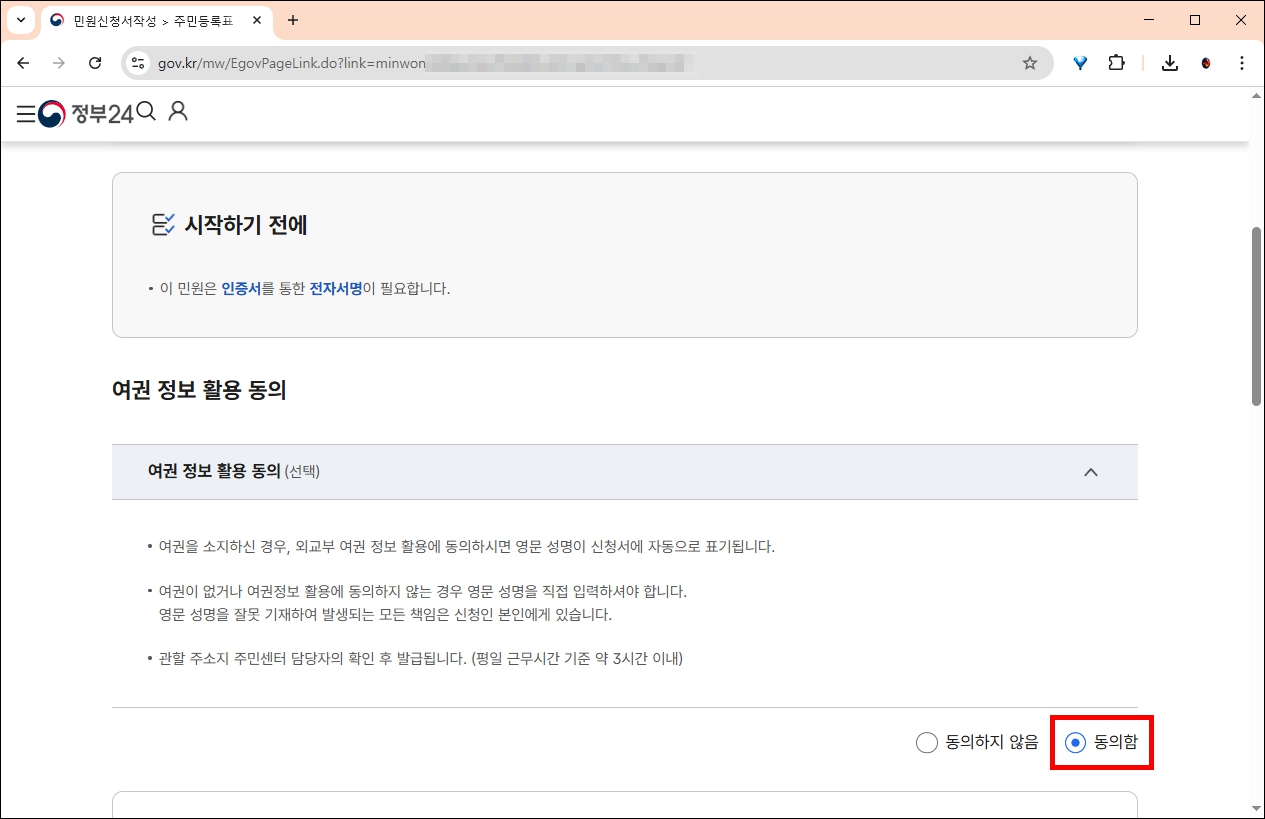Select the 동의하지 않음 radio button

[x=927, y=742]
